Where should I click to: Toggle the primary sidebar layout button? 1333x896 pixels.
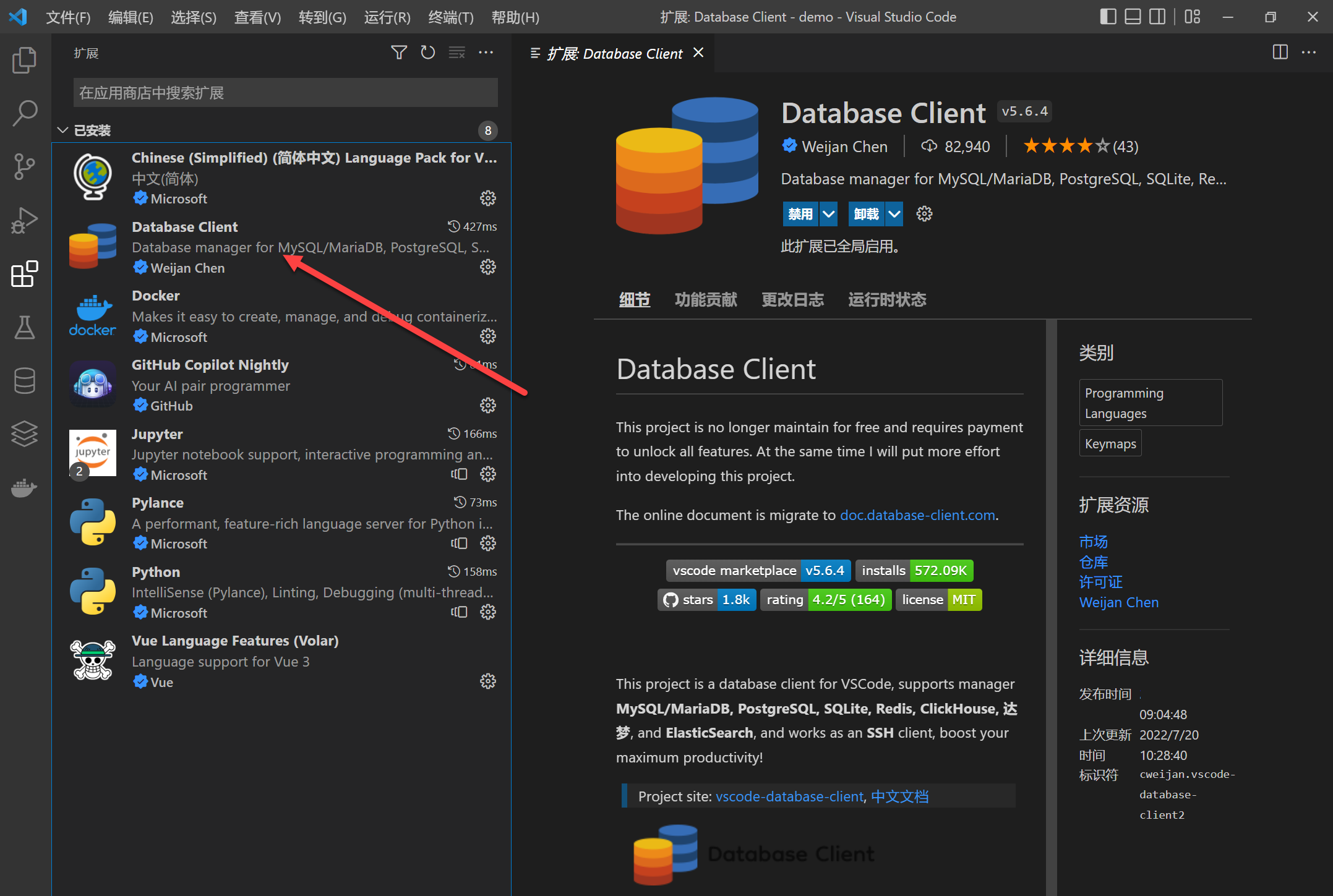coord(1108,17)
